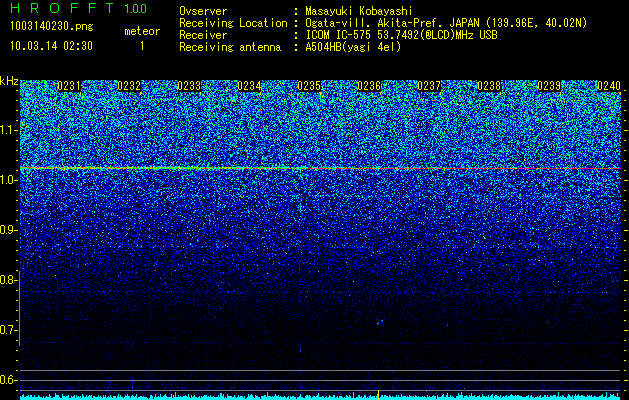Click the 0233 time marker

coord(189,86)
